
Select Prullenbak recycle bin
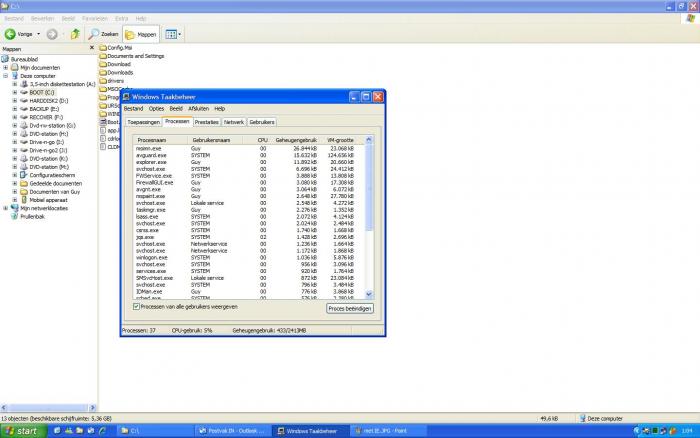pos(32,217)
